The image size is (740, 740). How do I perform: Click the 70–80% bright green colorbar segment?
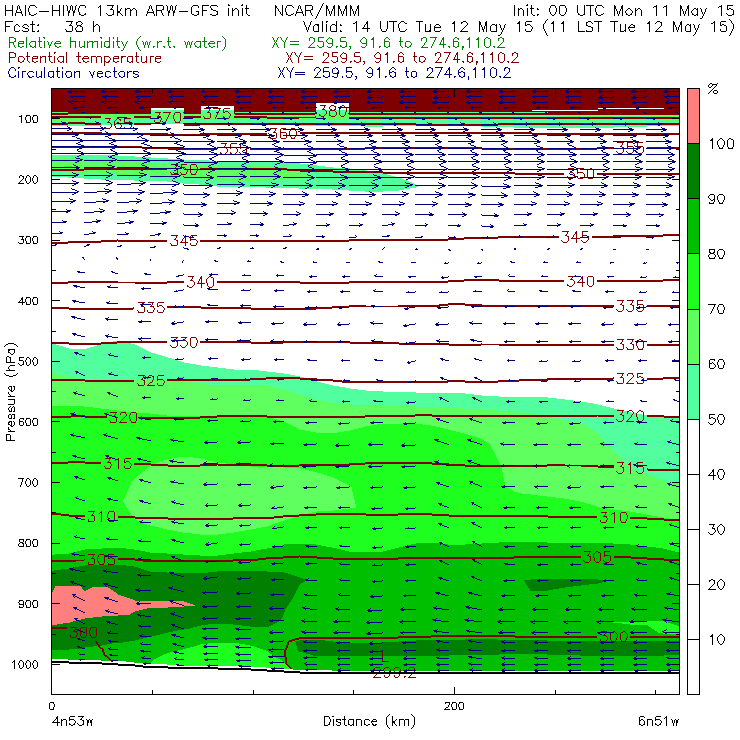tap(693, 281)
